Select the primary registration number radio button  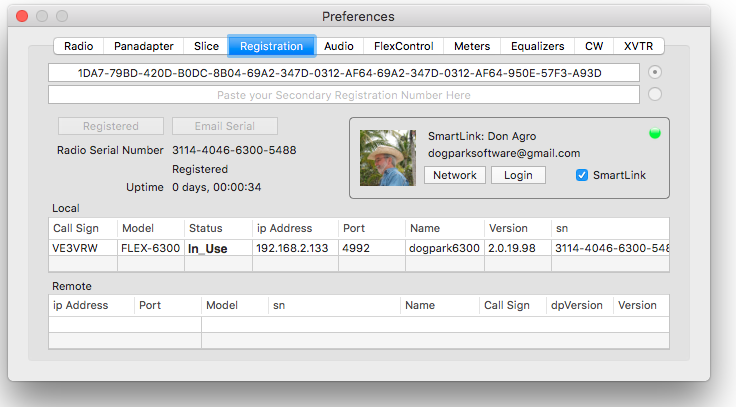[655, 73]
